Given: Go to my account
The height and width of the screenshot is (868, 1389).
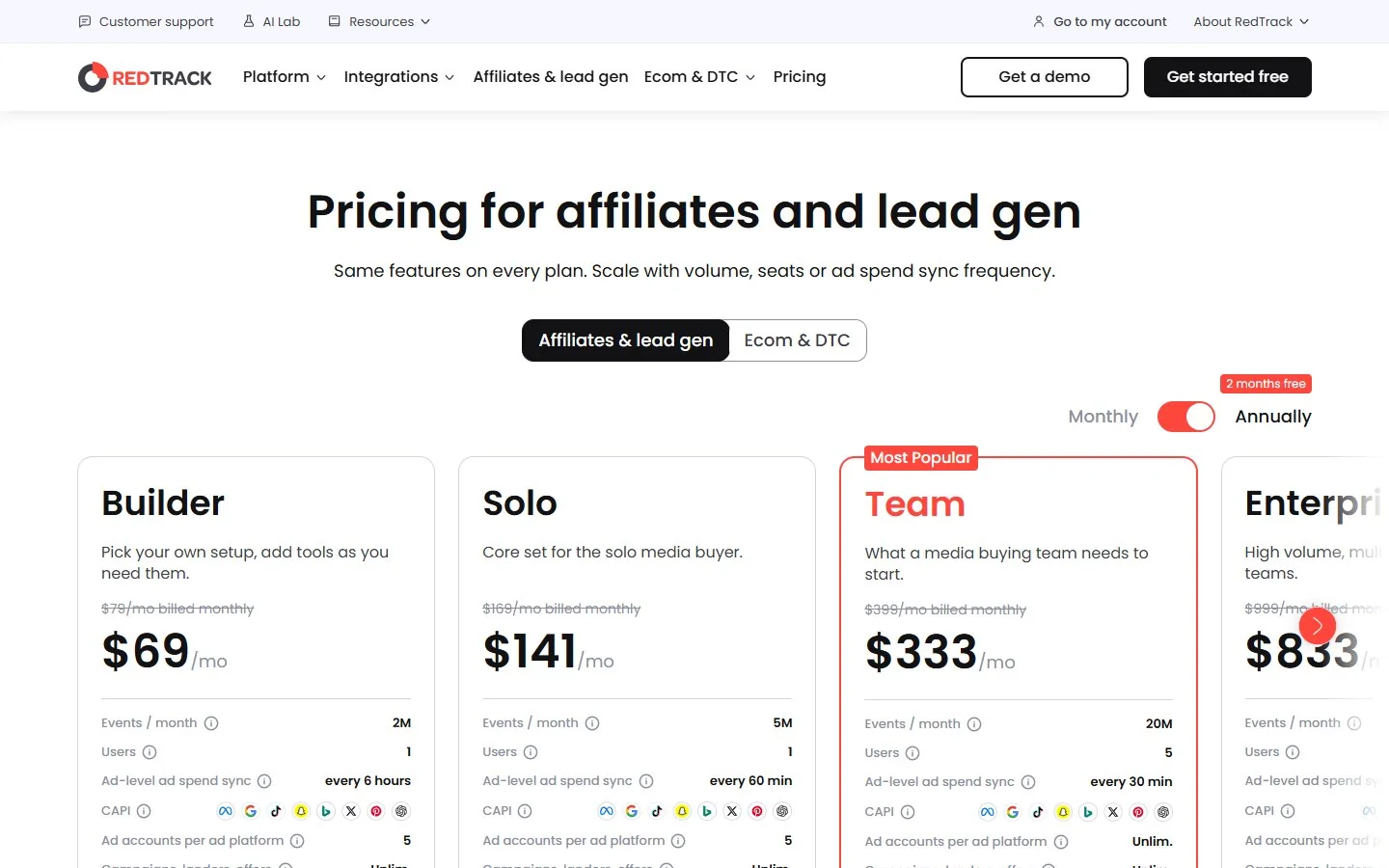Looking at the screenshot, I should (x=1100, y=21).
